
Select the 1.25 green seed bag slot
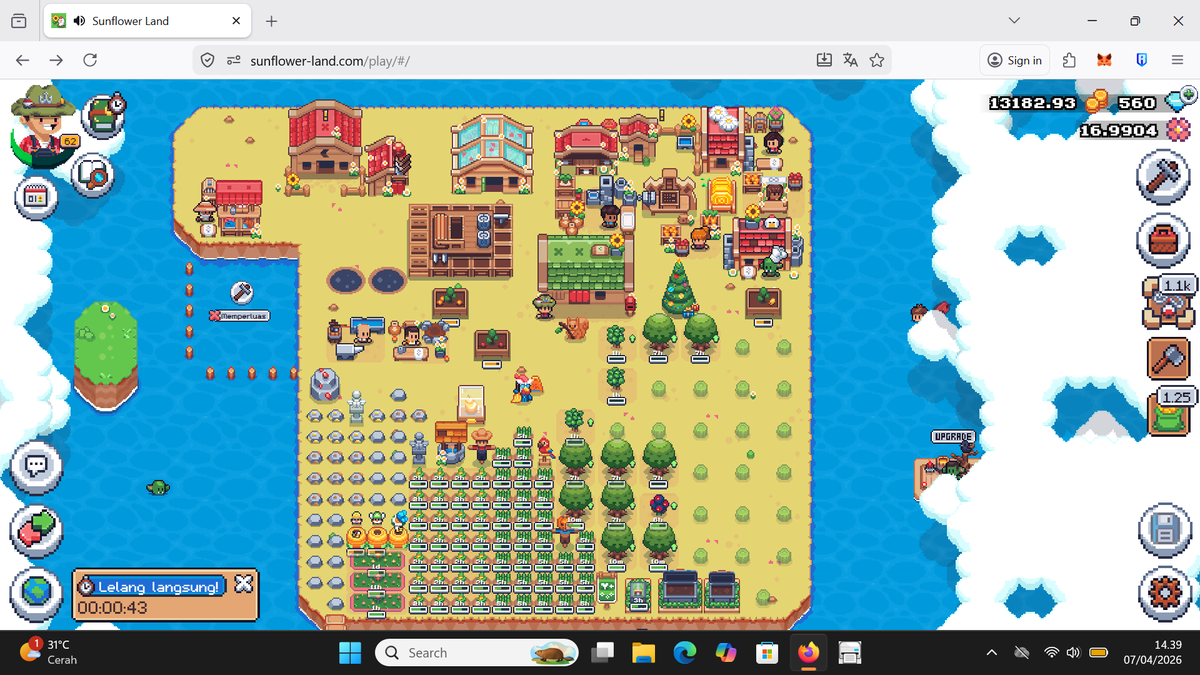(1168, 412)
